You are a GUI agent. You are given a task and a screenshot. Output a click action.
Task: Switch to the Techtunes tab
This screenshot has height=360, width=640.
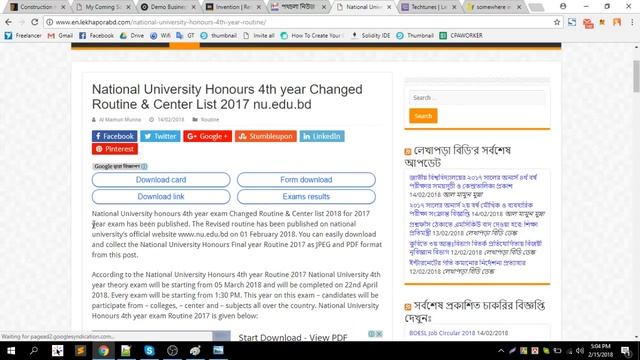(x=429, y=7)
